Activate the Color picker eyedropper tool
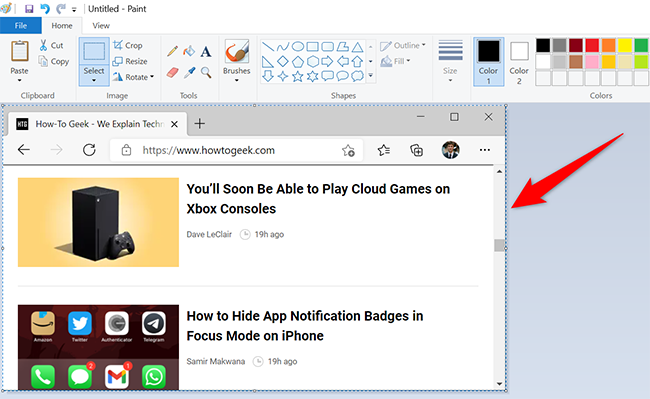Screen dimensions: 650x399 click(189, 73)
